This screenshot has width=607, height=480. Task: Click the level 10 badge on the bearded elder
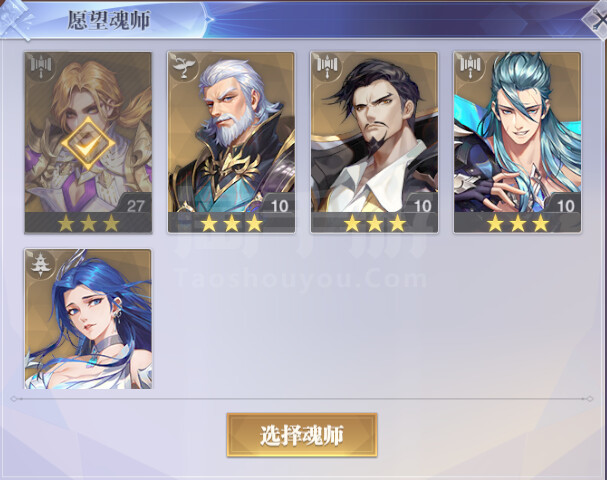pyautogui.click(x=278, y=204)
